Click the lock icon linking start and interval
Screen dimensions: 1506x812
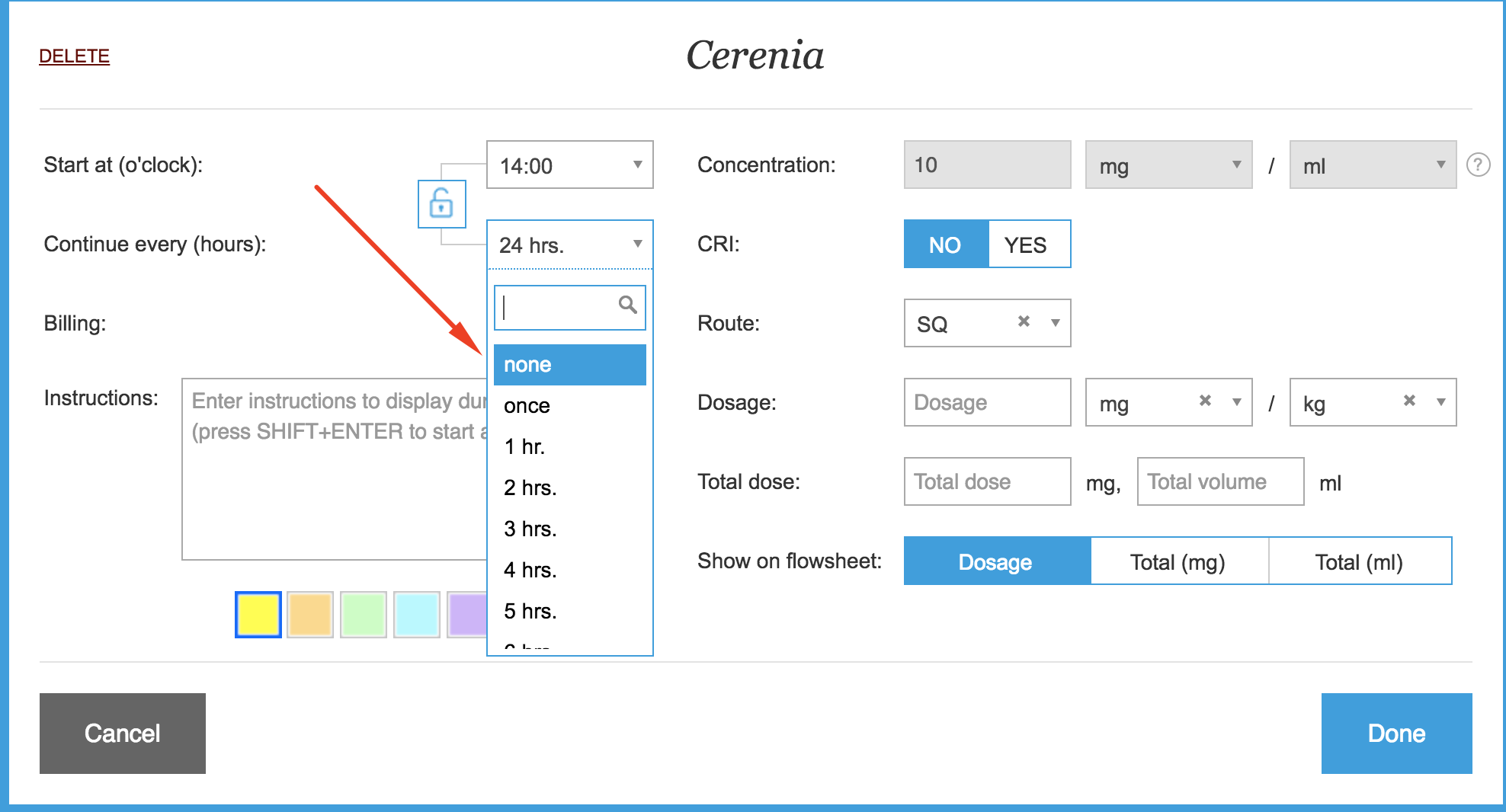point(441,204)
